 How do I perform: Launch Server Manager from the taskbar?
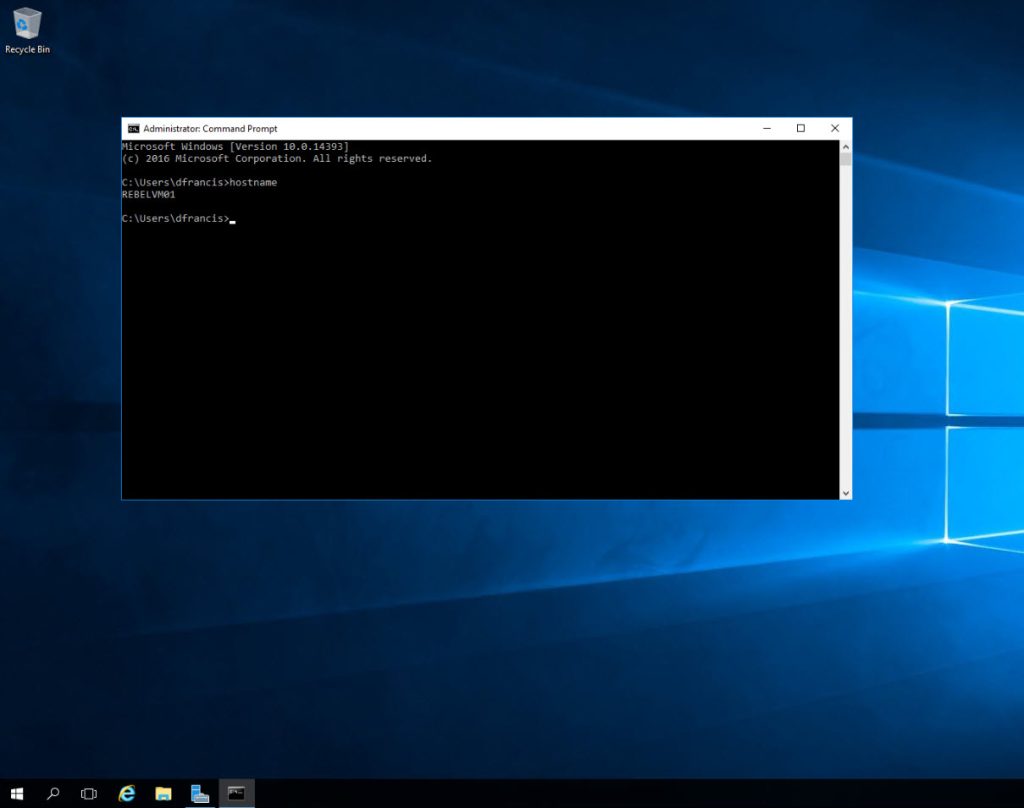200,793
